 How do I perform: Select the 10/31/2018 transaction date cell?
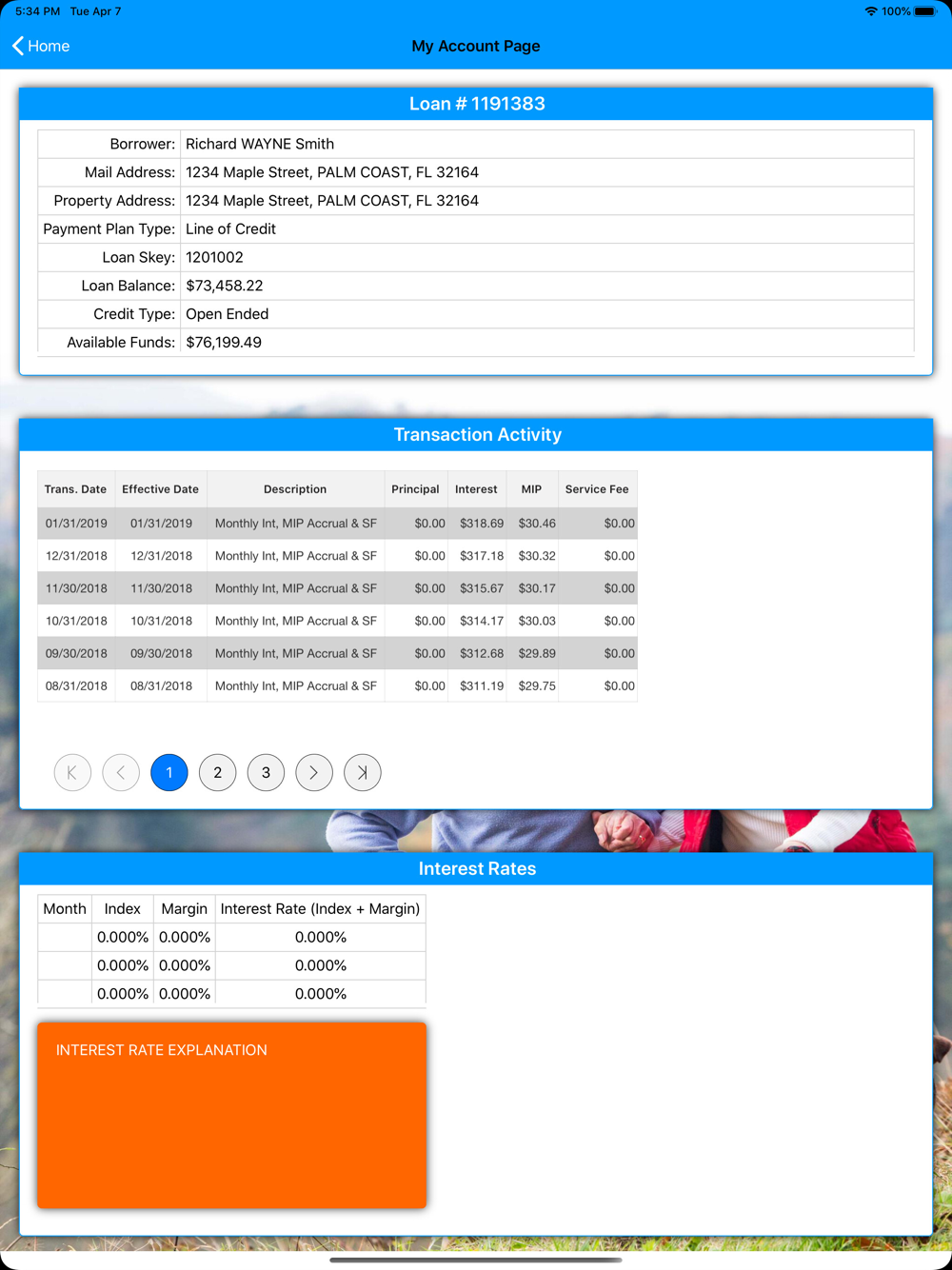click(x=76, y=621)
